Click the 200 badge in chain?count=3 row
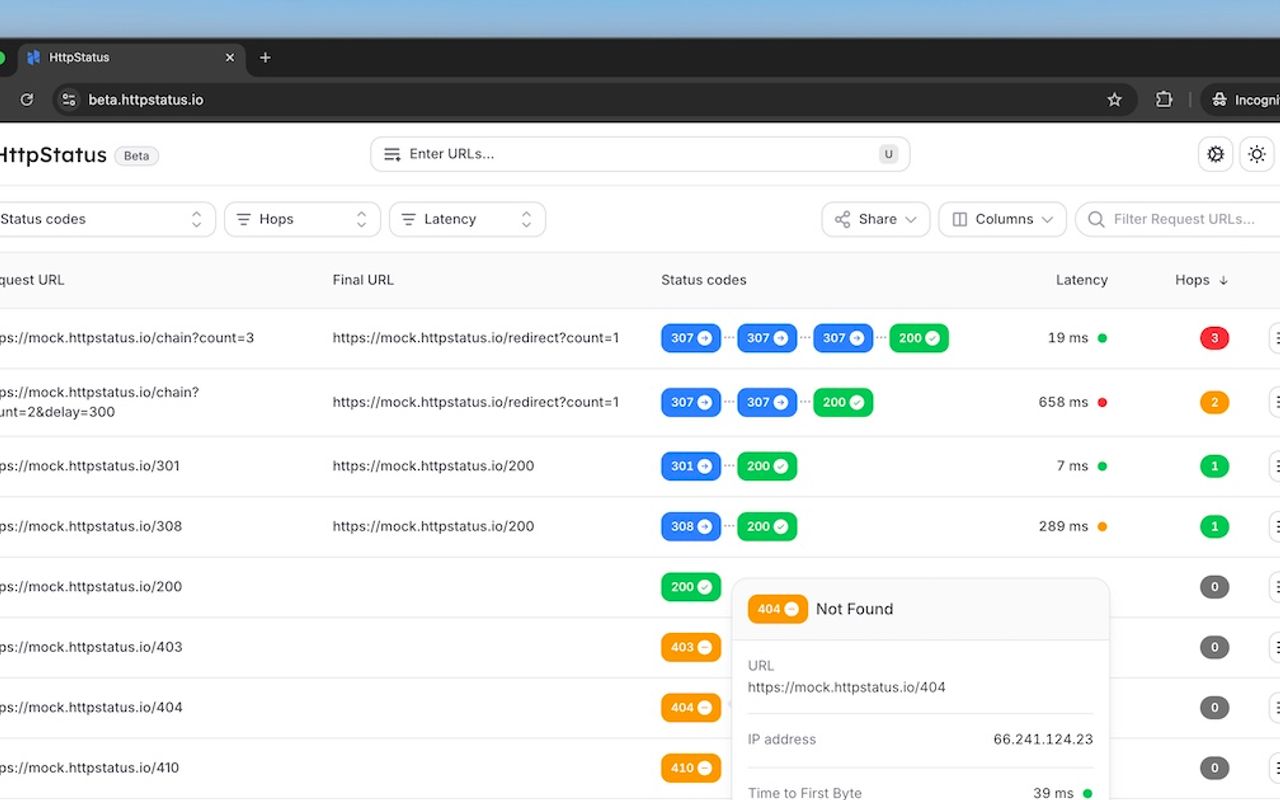Image resolution: width=1280 pixels, height=800 pixels. pyautogui.click(x=919, y=338)
